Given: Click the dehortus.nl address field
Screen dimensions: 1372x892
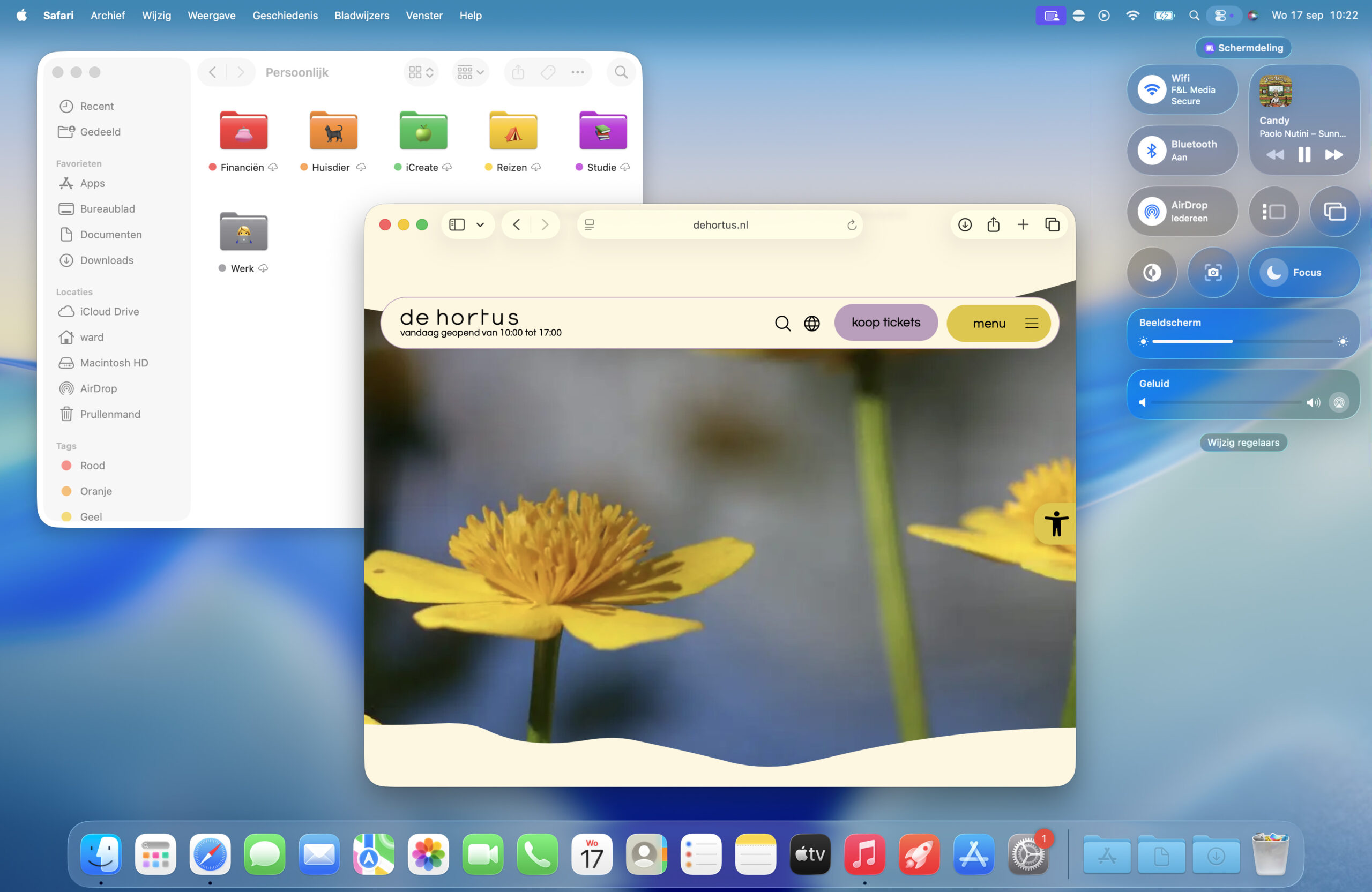Looking at the screenshot, I should [720, 226].
